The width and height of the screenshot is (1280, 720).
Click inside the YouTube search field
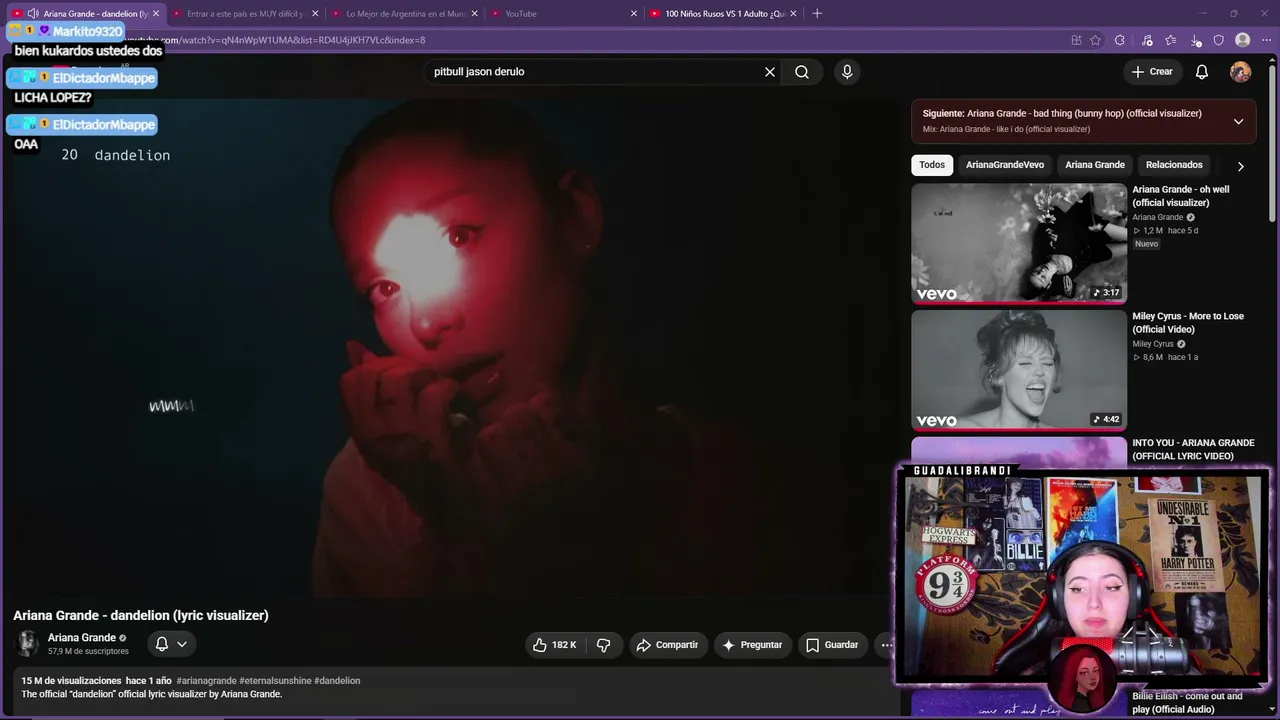click(590, 72)
